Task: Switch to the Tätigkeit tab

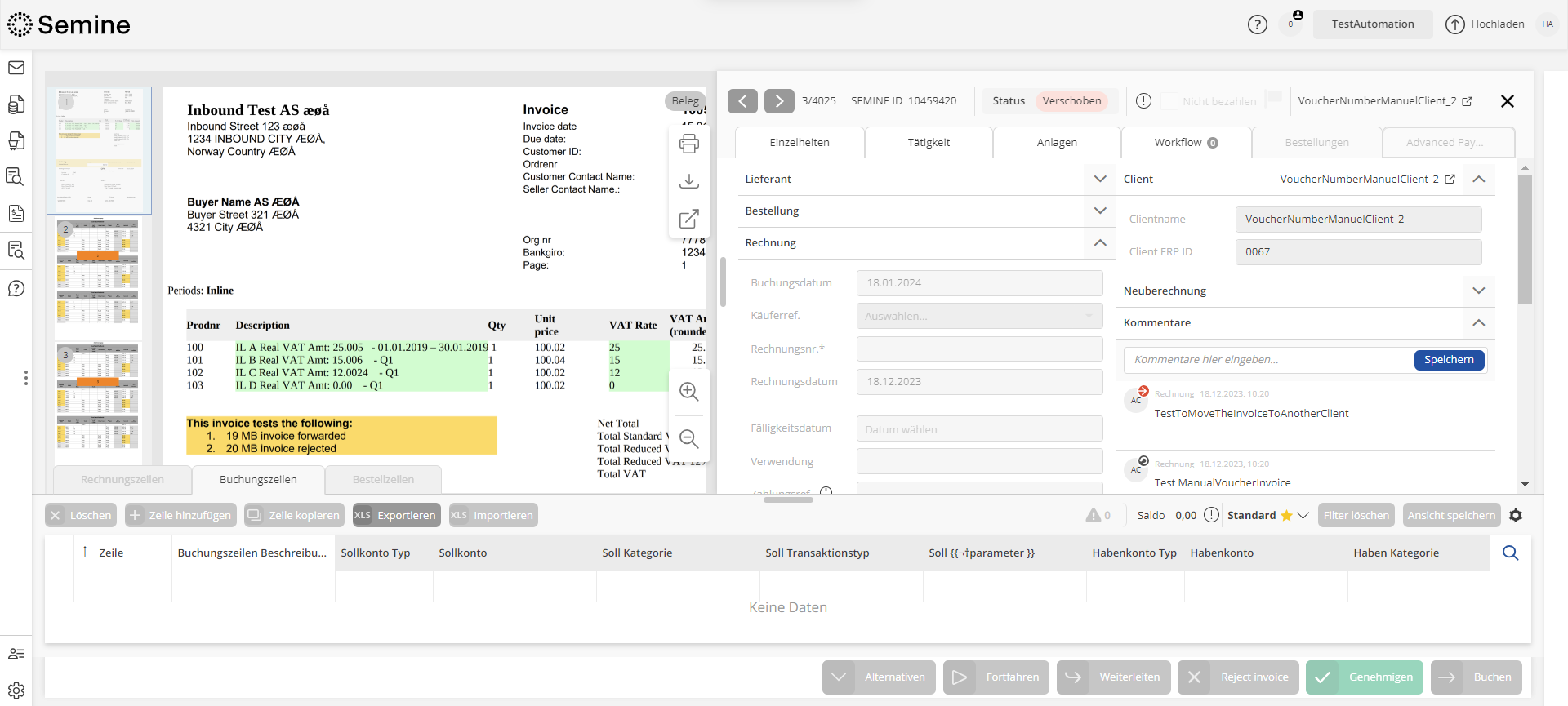Action: (929, 143)
